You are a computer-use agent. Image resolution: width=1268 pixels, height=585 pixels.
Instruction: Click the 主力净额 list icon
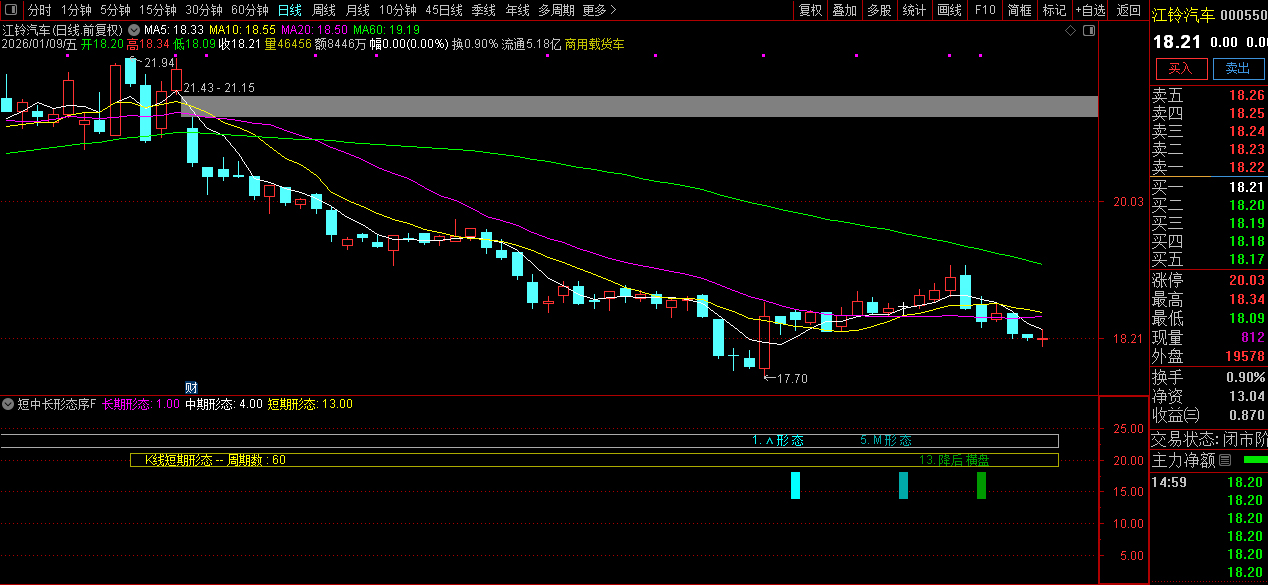pyautogui.click(x=1225, y=460)
